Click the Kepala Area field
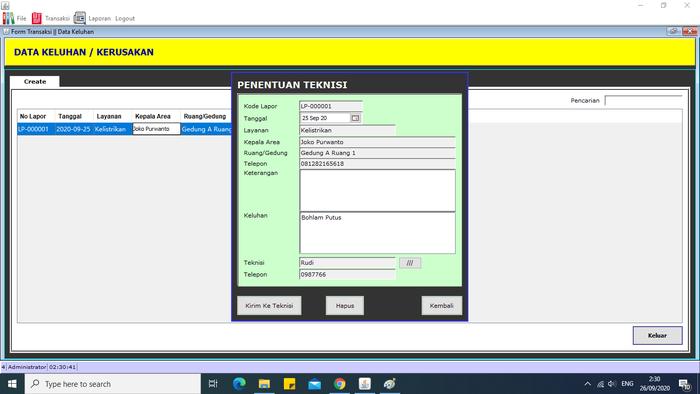 point(377,142)
